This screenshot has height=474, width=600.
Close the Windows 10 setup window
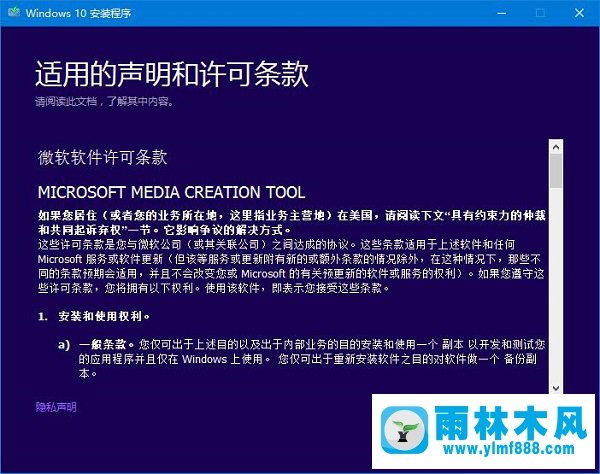(x=579, y=13)
